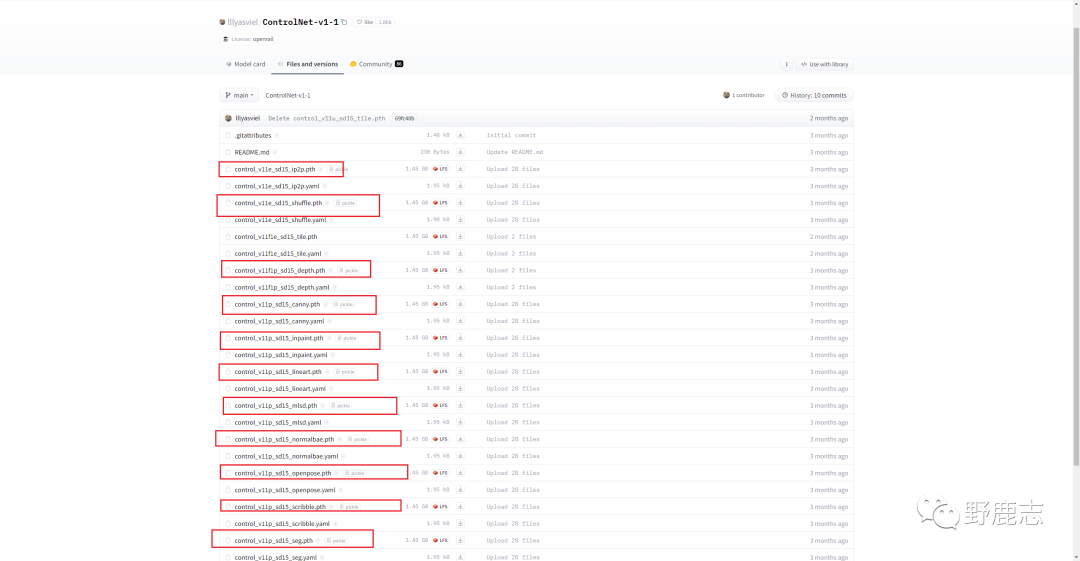
Task: Open pickle badge on control_v11p_sd15_lineart.pth
Action: pos(345,371)
